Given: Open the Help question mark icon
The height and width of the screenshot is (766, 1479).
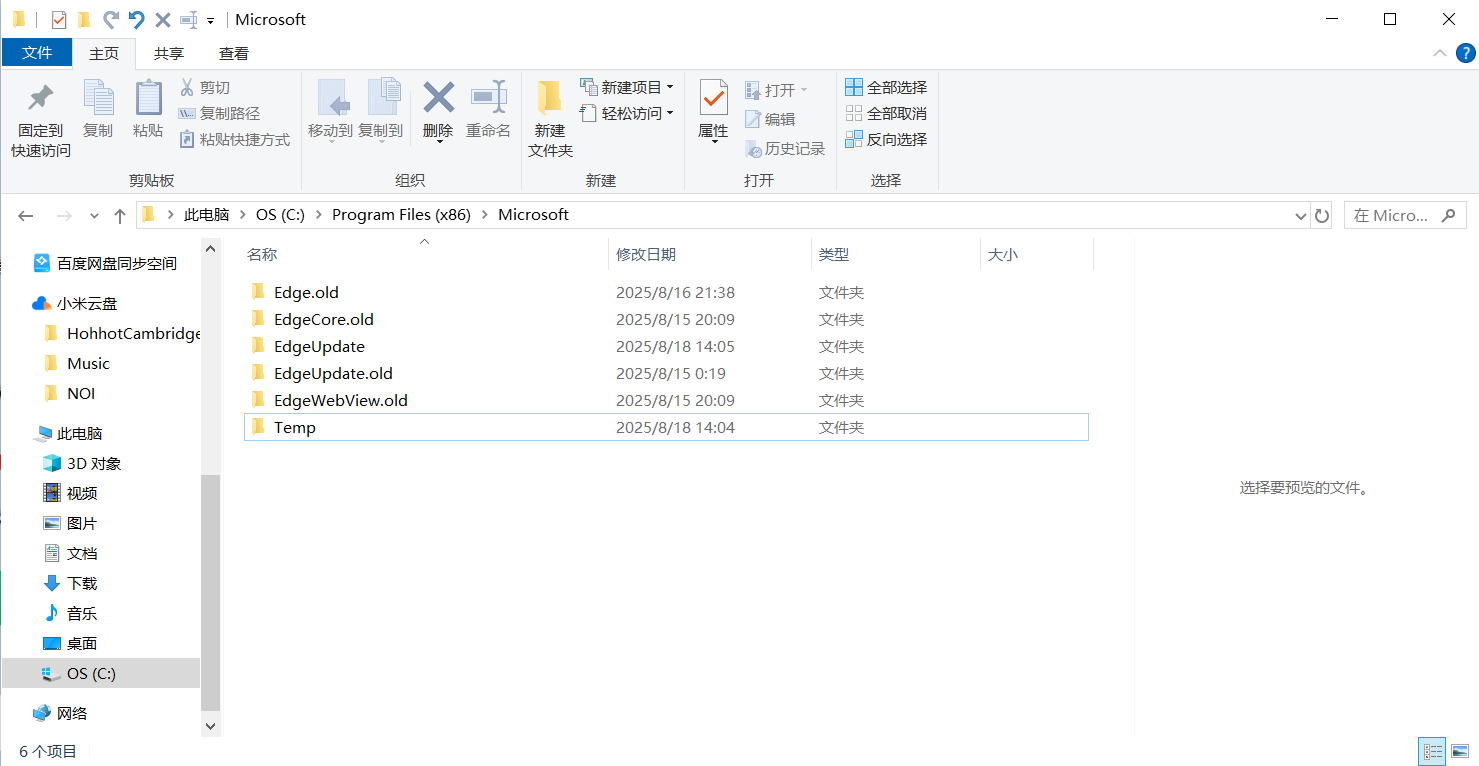Looking at the screenshot, I should [x=1464, y=53].
